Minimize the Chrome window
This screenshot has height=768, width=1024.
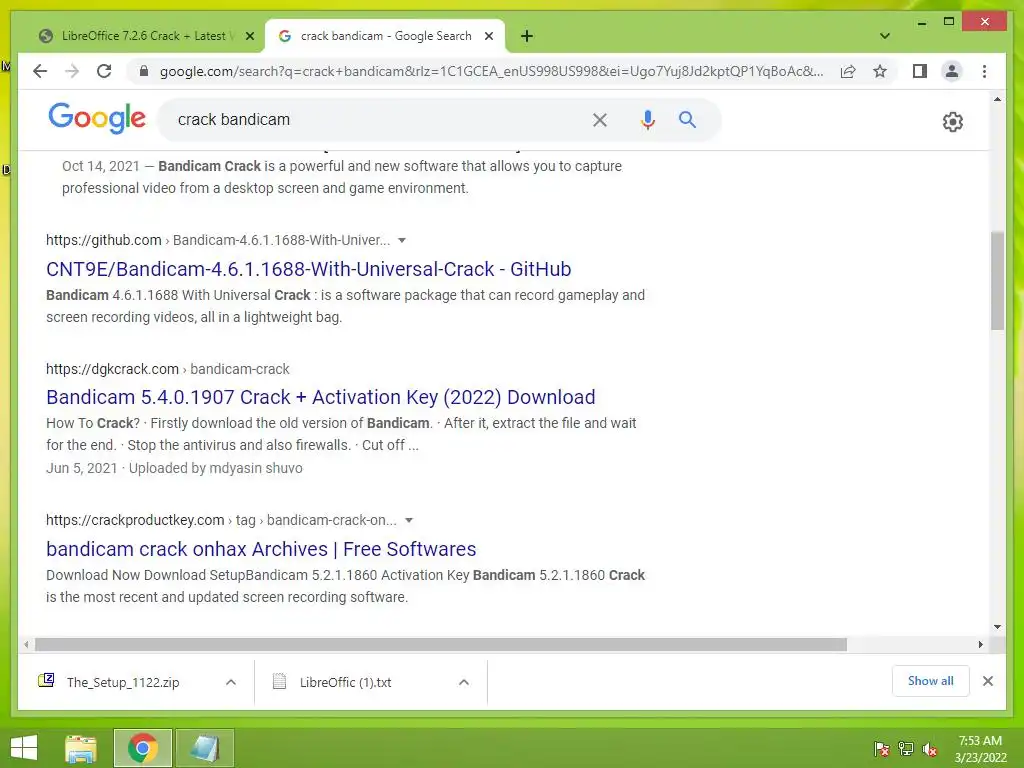pos(921,22)
